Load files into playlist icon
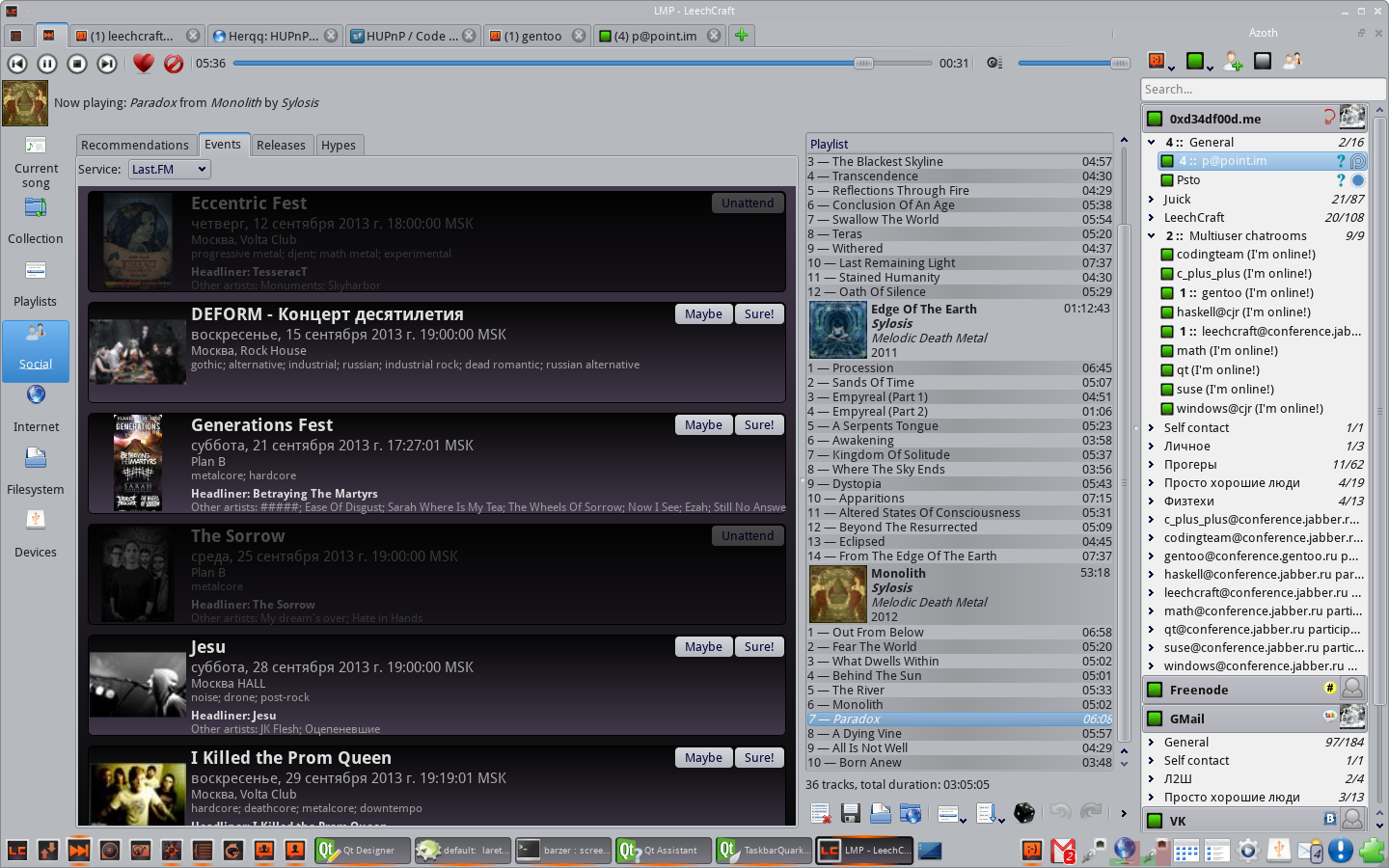Screen dimensions: 1389x868 tap(880, 814)
